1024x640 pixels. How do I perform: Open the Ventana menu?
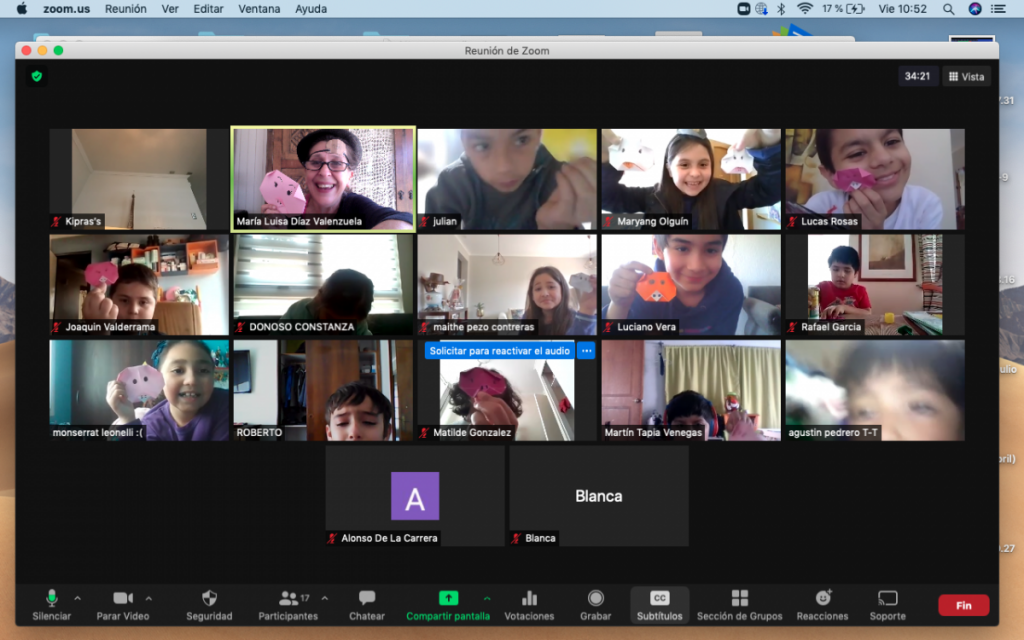coord(259,9)
